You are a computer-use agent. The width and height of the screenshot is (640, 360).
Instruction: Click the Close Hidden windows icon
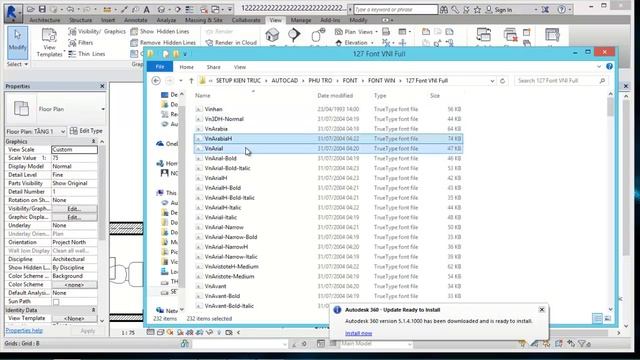click(510, 35)
